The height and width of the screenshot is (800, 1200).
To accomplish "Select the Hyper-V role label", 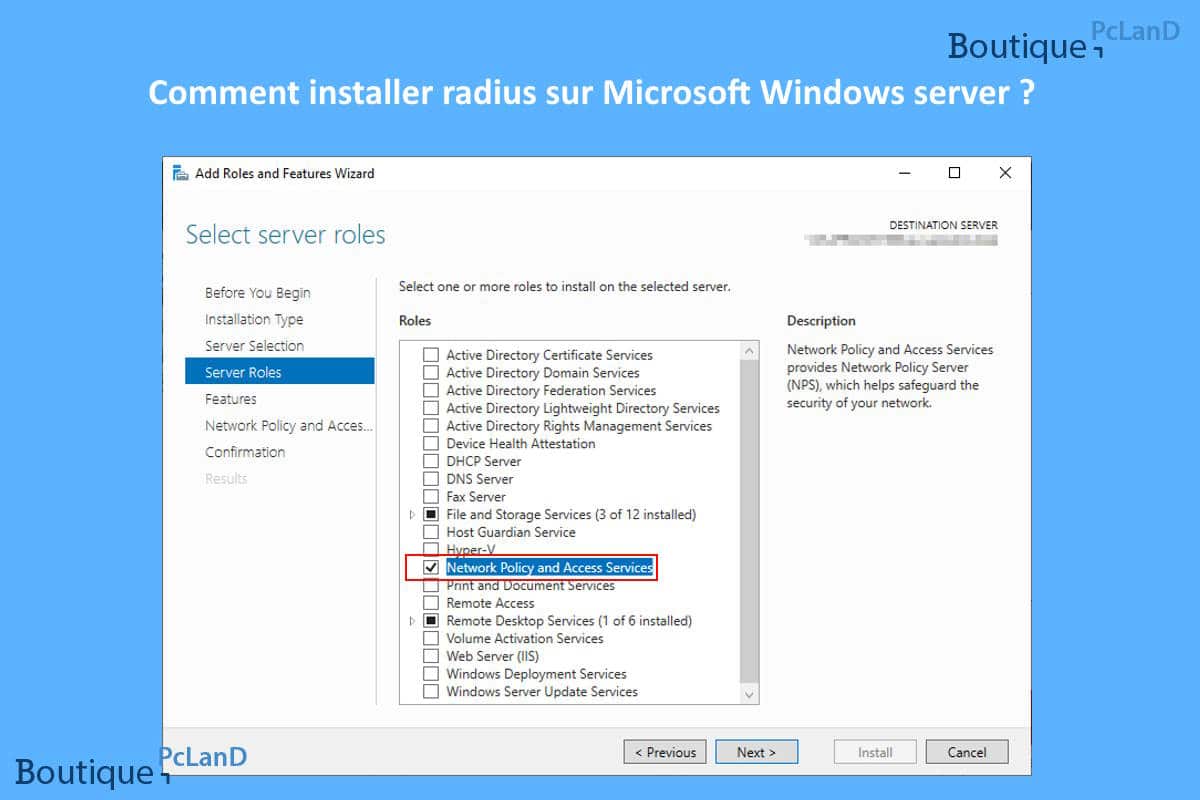I will (470, 550).
